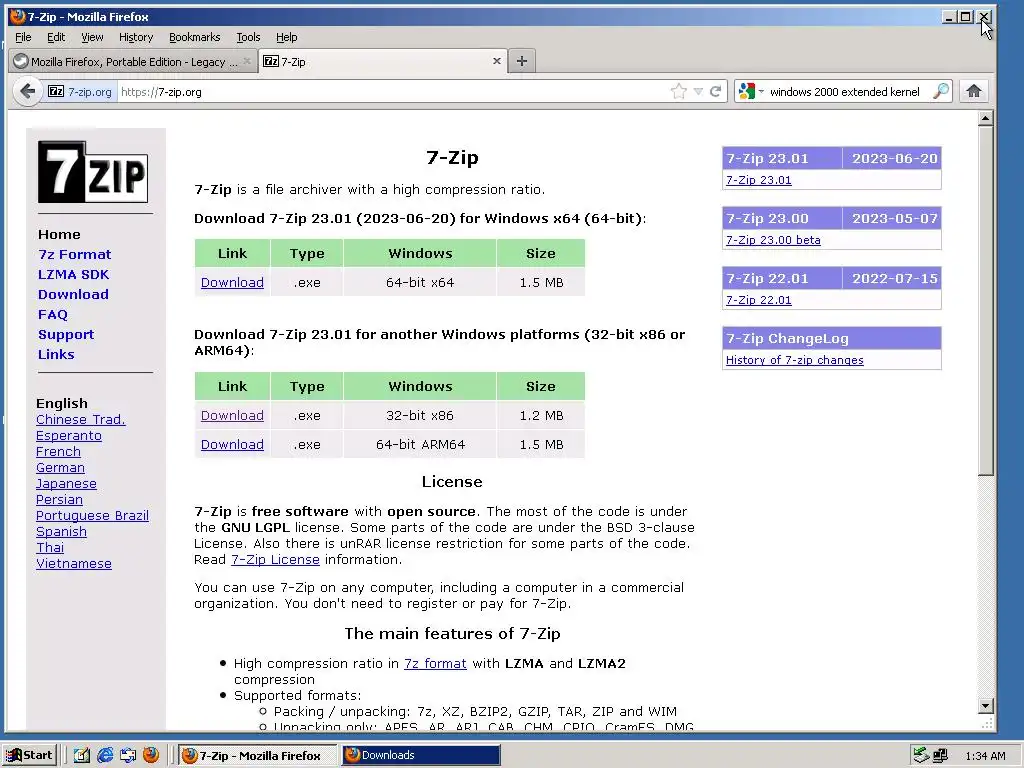Open the 7-Zip 22.01 news link
The image size is (1024, 768).
click(x=758, y=300)
